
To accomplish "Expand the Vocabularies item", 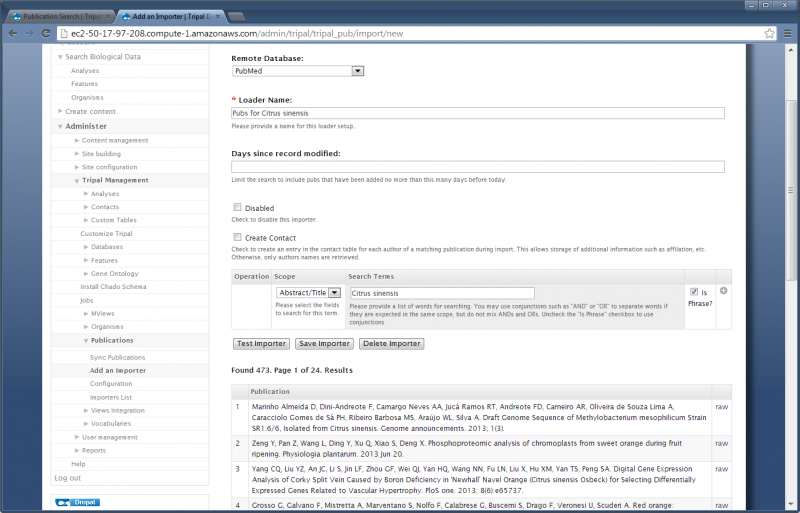I will pos(86,423).
